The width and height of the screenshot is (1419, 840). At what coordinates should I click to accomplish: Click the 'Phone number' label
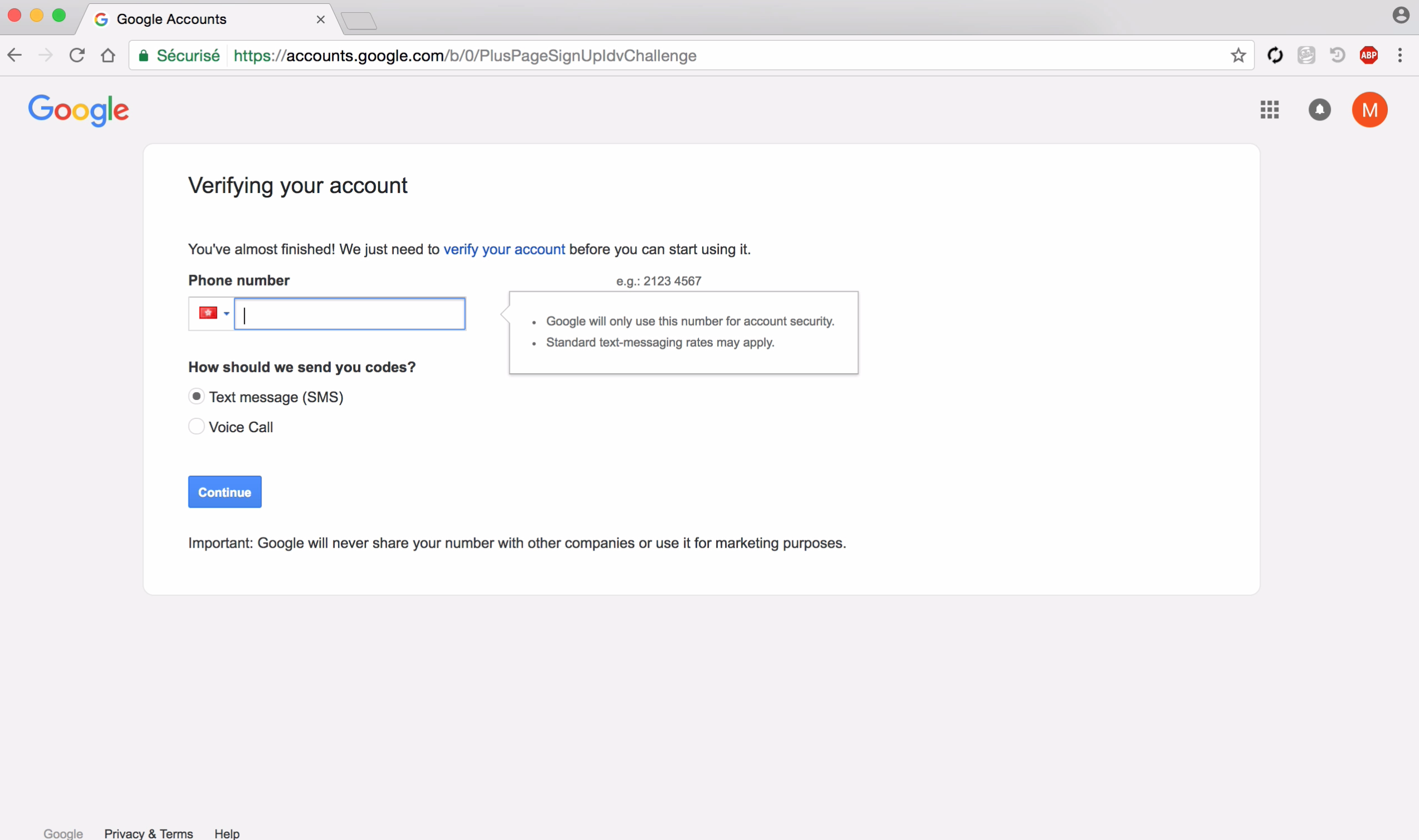click(239, 280)
